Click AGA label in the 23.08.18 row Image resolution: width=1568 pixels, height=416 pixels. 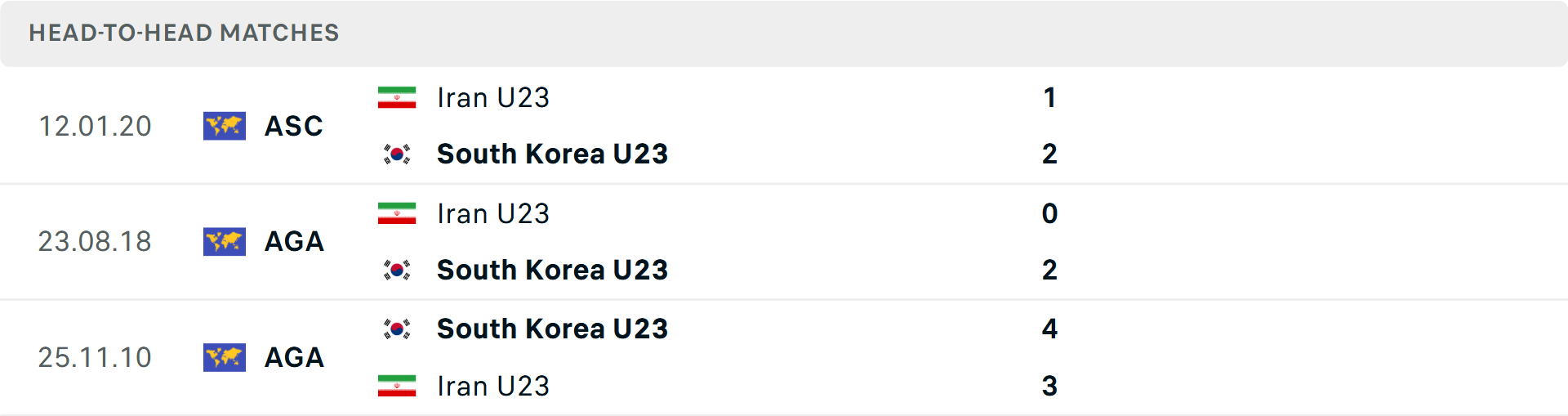[294, 242]
